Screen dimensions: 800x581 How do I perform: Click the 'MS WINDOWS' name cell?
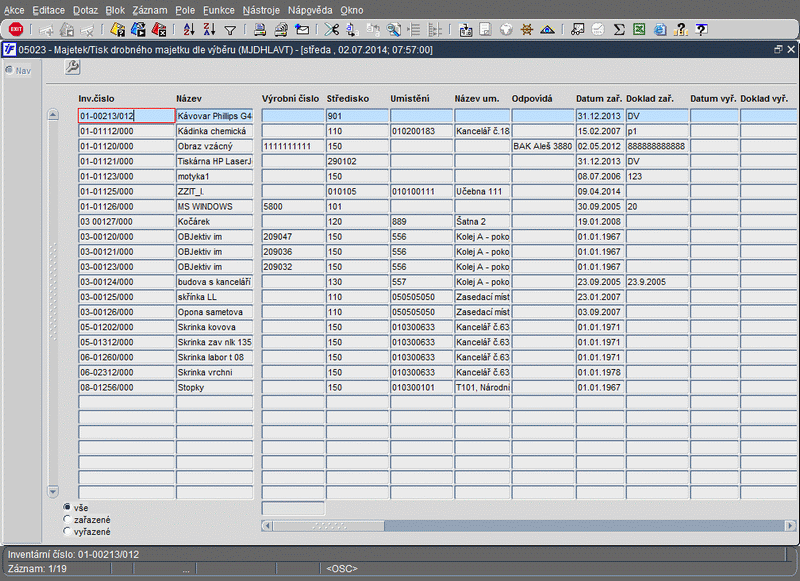214,207
